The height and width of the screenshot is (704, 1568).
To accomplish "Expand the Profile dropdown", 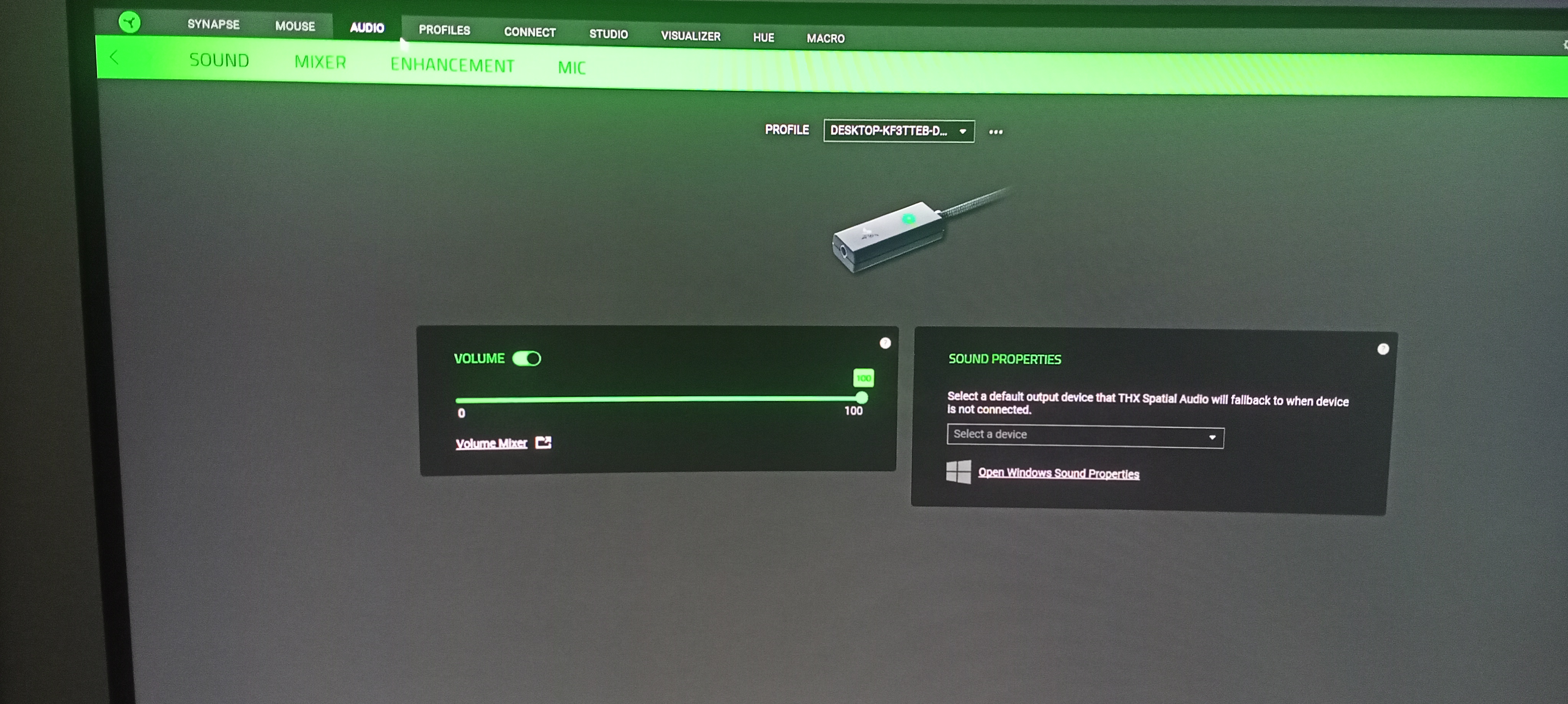I will pyautogui.click(x=898, y=131).
